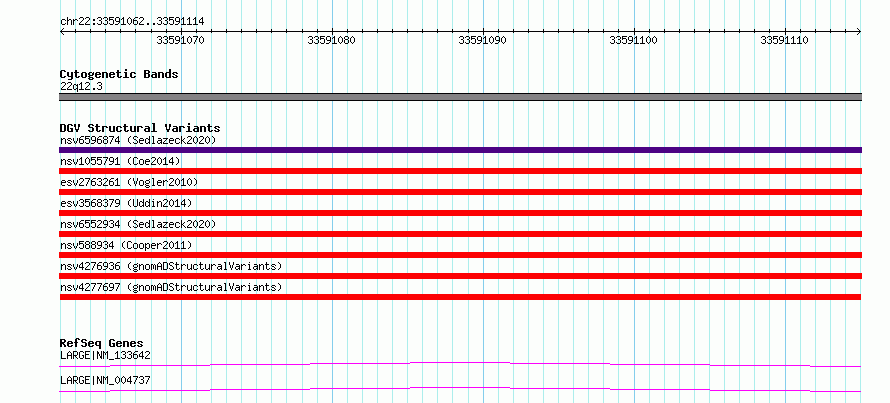This screenshot has height=403, width=890.
Task: Click the red bar under nsv6552934
Action: click(x=460, y=234)
